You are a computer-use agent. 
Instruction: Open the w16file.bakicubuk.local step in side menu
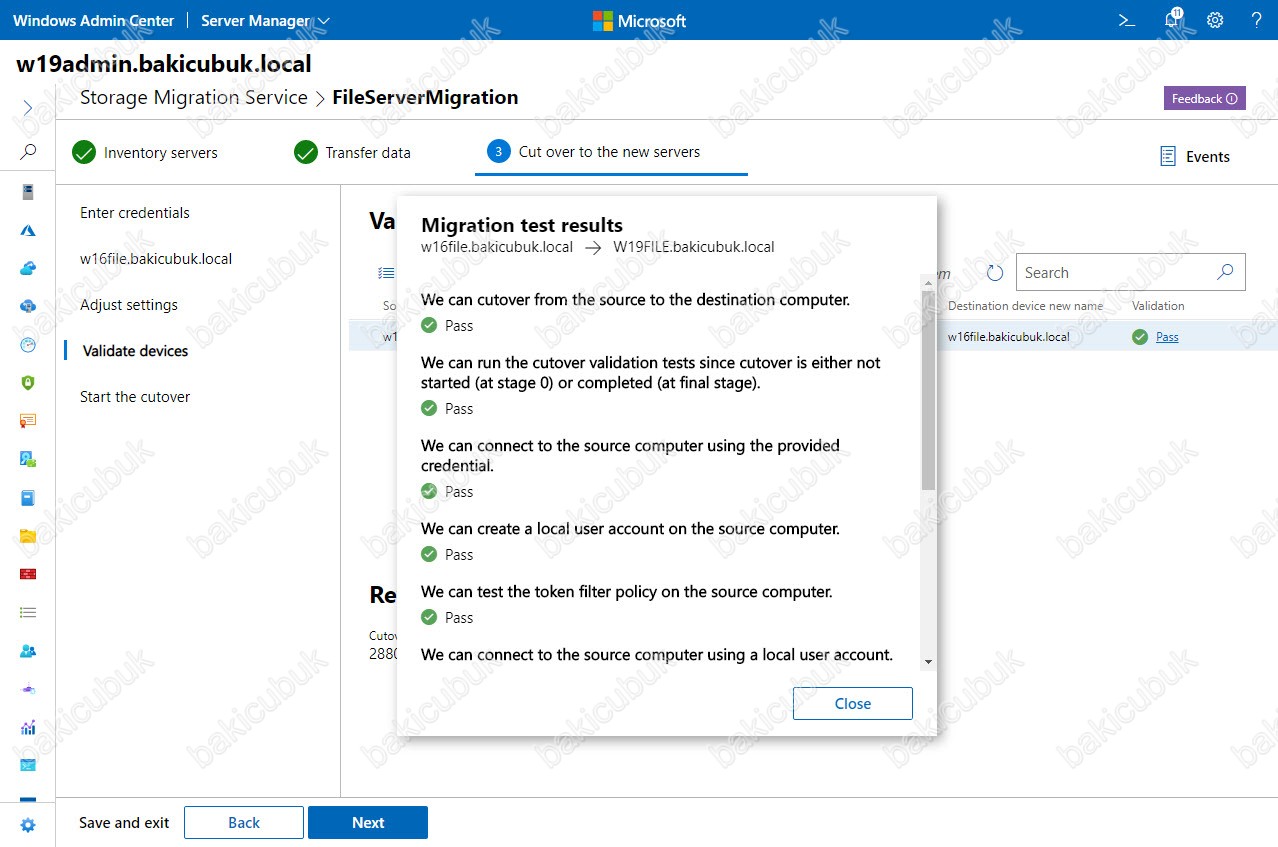pos(156,259)
